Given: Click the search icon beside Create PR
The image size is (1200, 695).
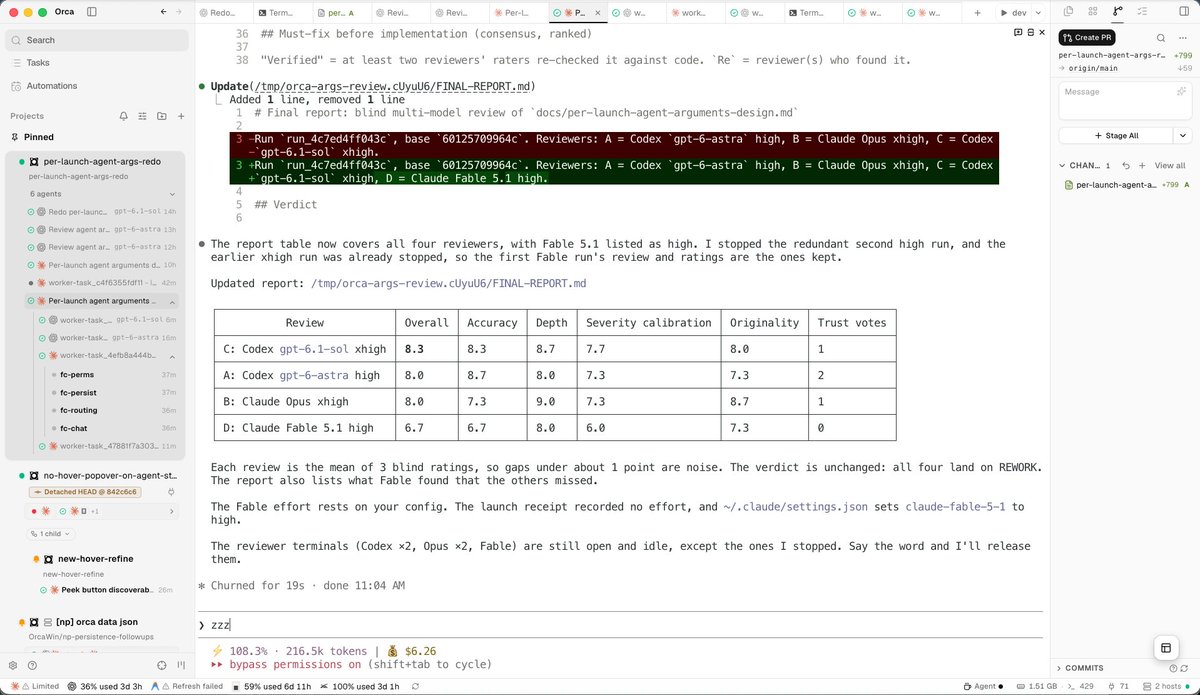Looking at the screenshot, I should point(1160,37).
